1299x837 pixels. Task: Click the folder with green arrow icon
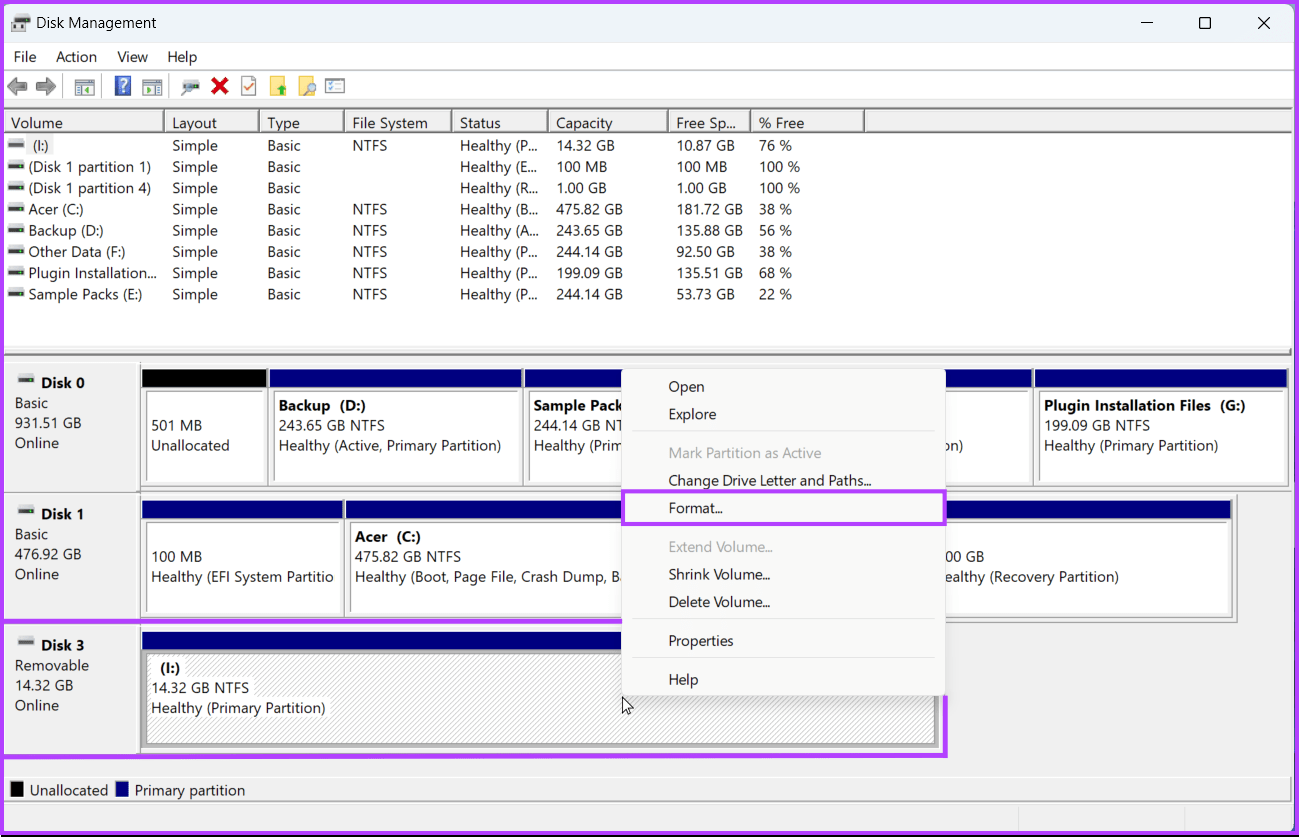point(278,87)
